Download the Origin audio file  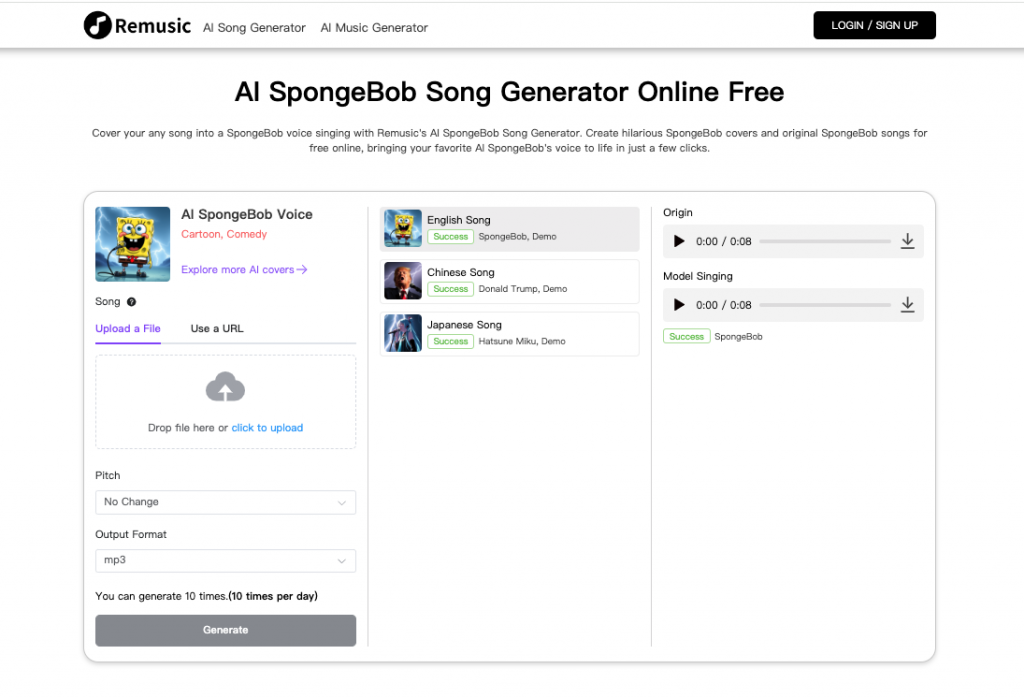point(907,241)
